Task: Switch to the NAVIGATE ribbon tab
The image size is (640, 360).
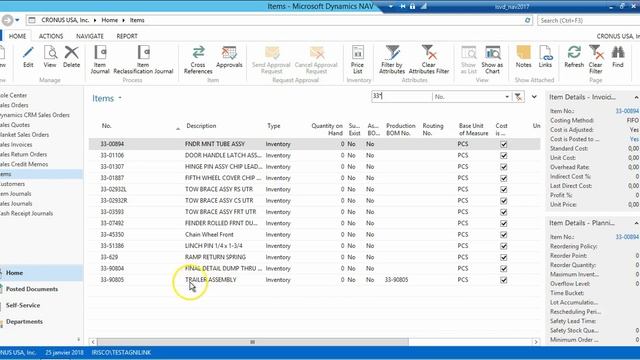Action: pyautogui.click(x=90, y=36)
